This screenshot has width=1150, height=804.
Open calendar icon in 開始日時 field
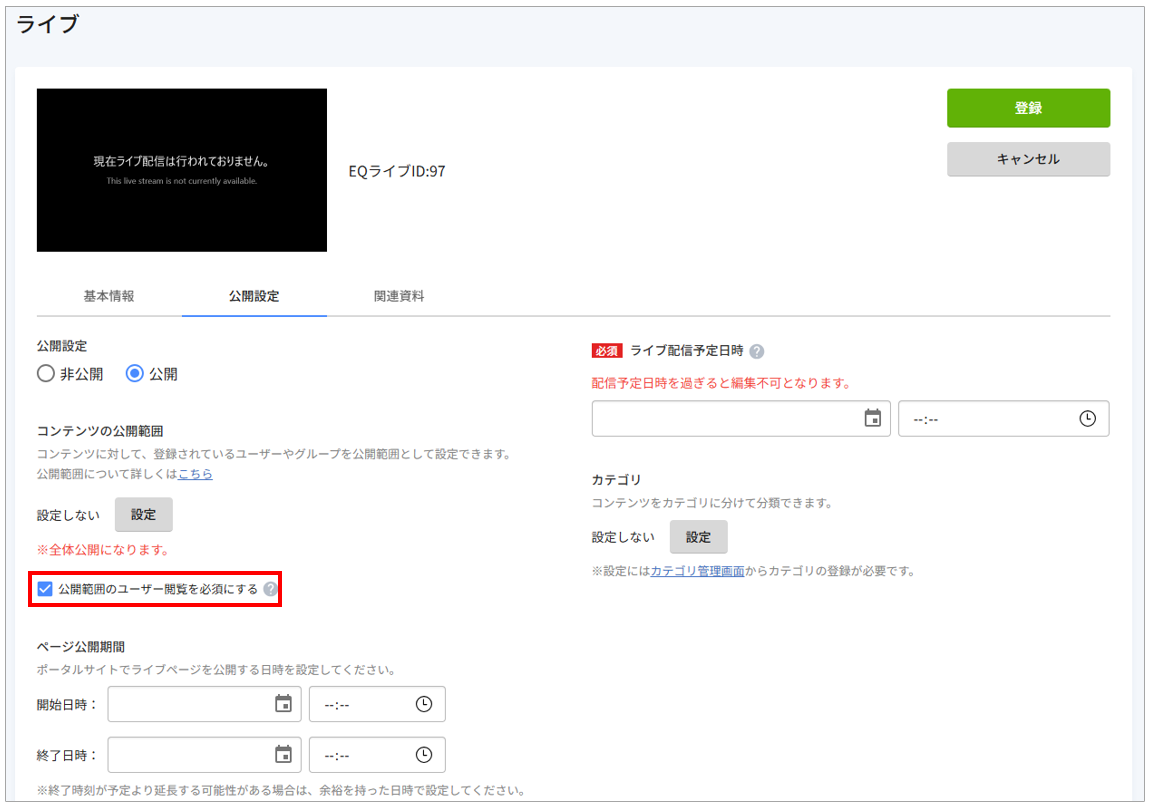click(x=283, y=704)
